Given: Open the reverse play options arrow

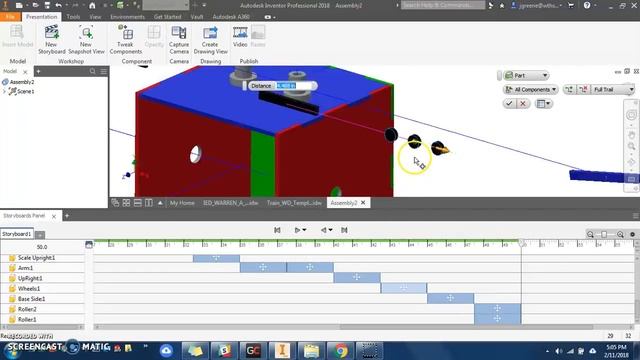Looking at the screenshot, I should pos(331,230).
